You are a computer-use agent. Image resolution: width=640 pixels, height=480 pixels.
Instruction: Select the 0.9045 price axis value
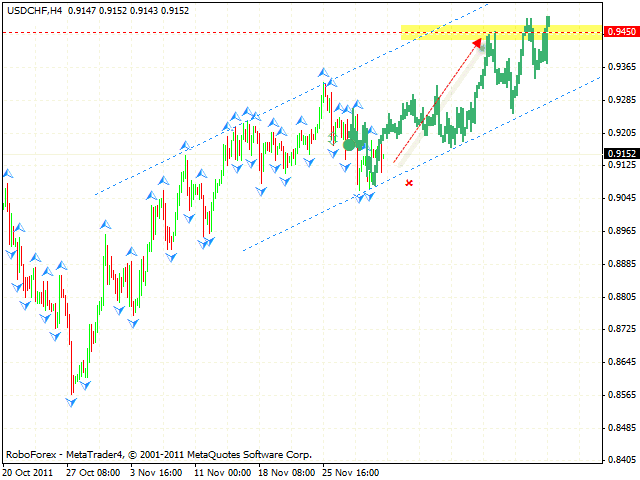coord(621,197)
